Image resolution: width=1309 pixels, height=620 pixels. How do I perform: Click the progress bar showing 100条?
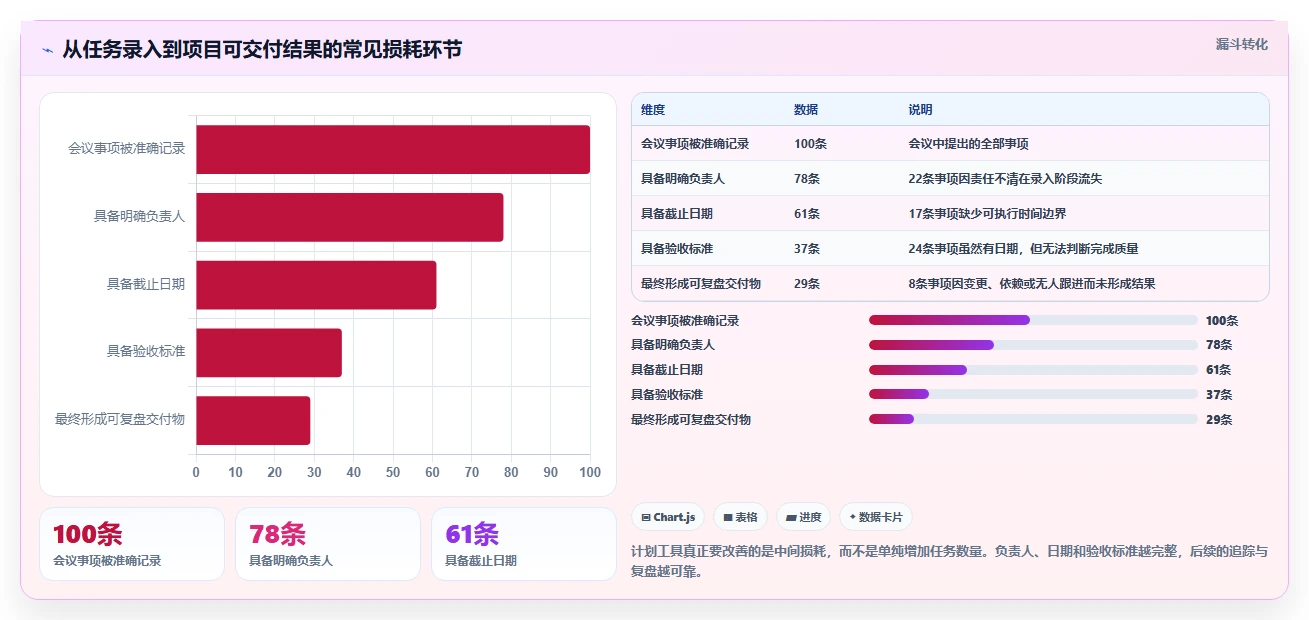pos(1033,320)
